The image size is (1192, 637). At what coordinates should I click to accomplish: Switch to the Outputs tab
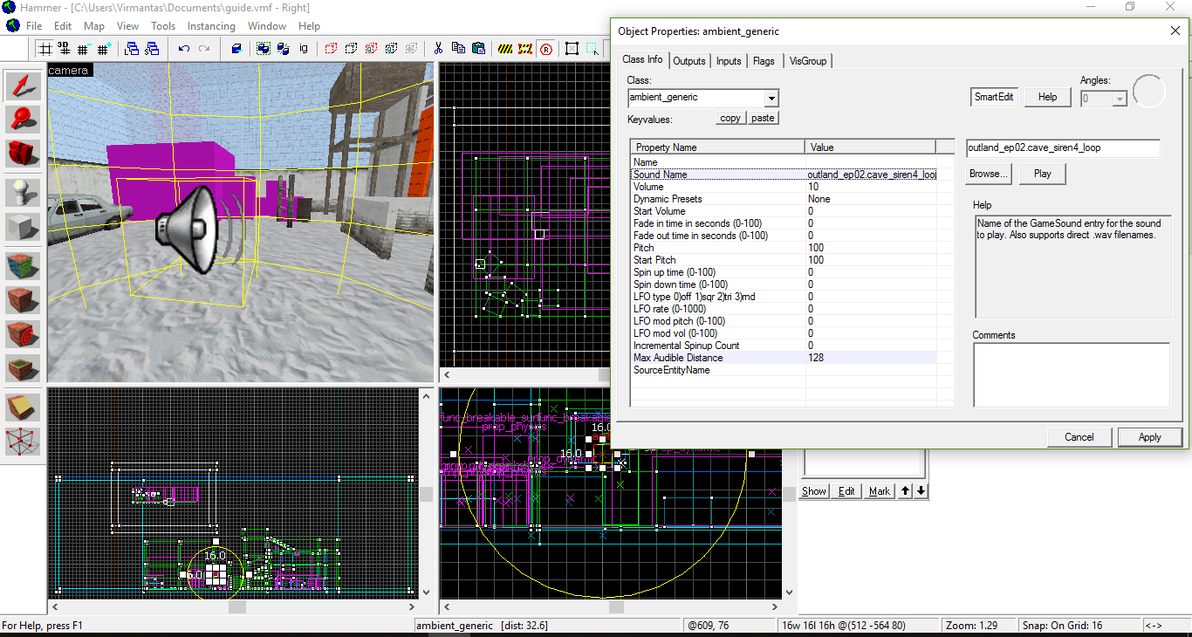coord(689,61)
